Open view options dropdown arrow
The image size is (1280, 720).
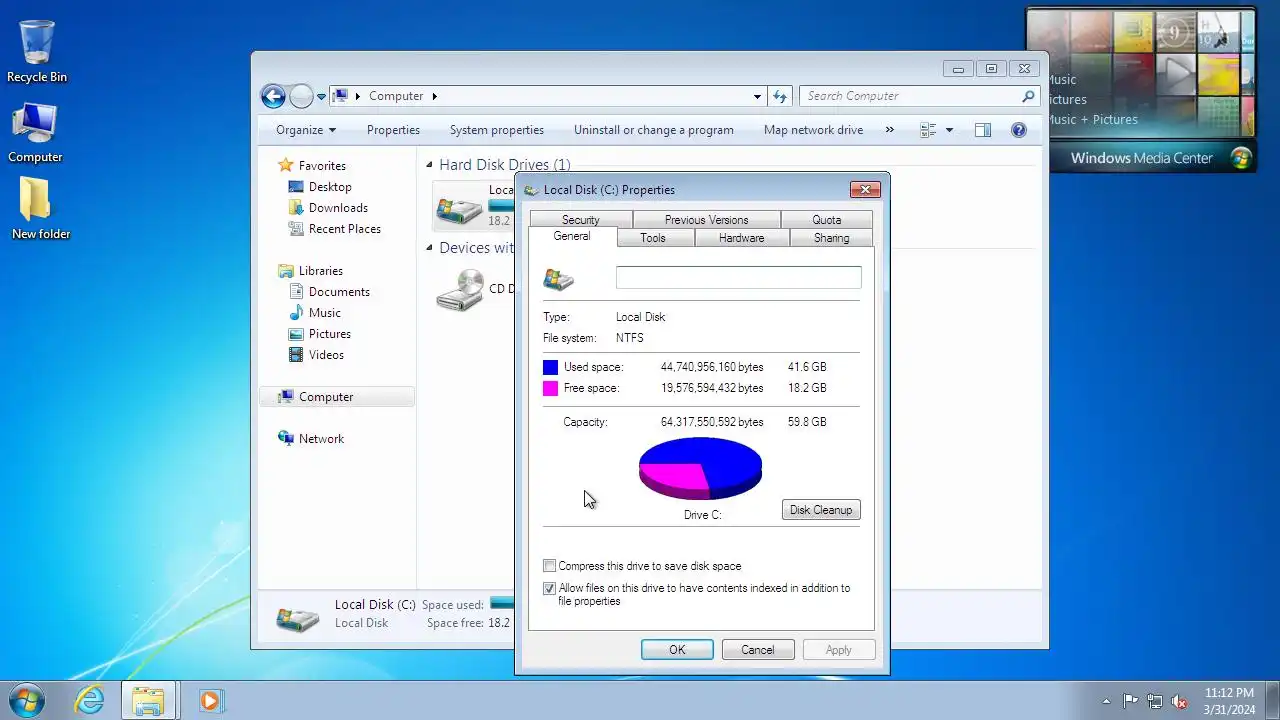click(x=949, y=130)
